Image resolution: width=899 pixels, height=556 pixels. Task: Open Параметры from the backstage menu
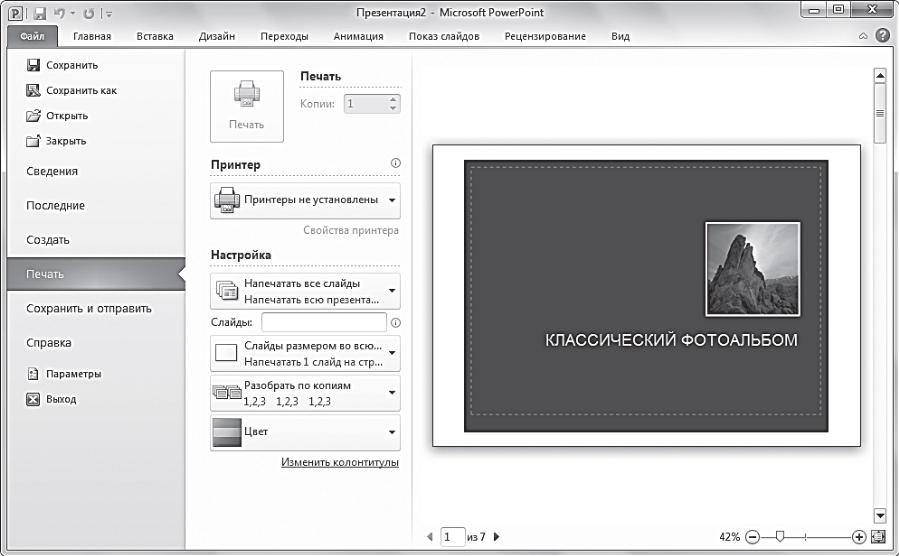[64, 374]
